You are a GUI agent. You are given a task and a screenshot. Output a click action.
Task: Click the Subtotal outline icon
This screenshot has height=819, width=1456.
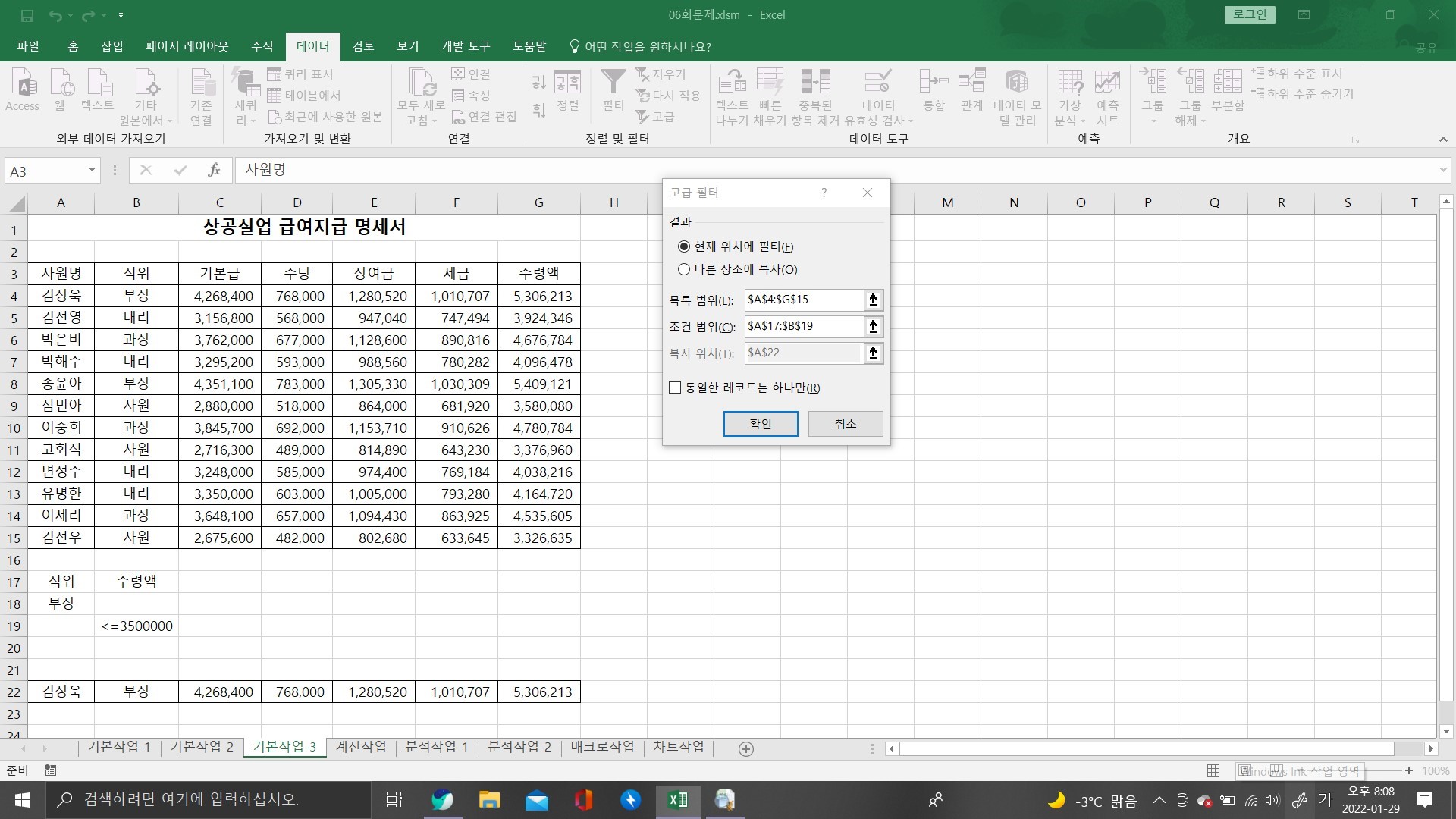tap(1227, 82)
